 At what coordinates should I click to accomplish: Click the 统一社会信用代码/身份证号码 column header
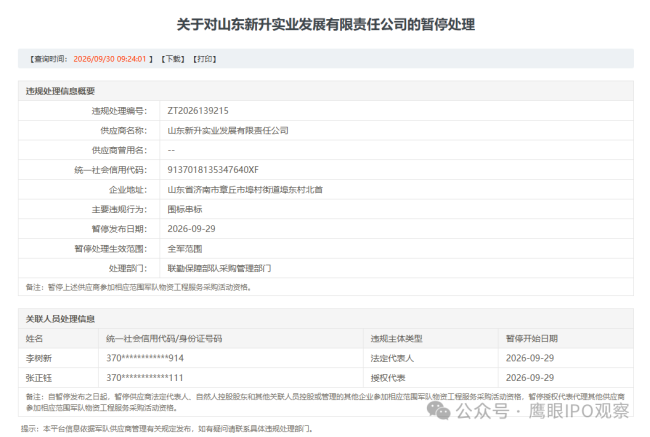(164, 338)
